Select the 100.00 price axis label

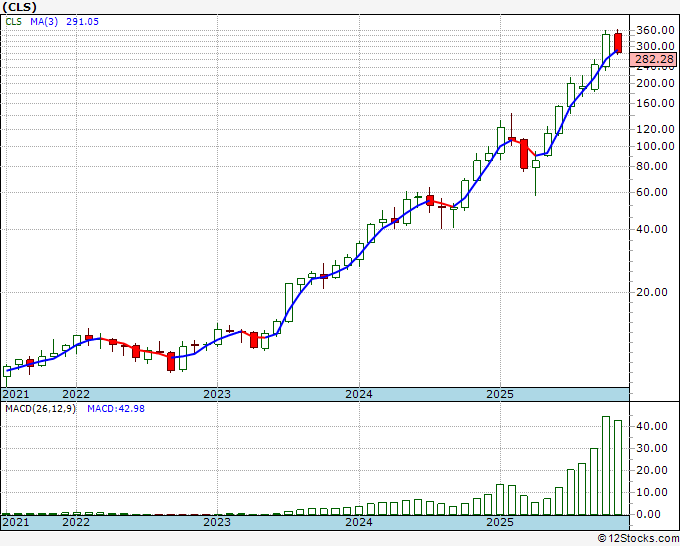click(652, 146)
